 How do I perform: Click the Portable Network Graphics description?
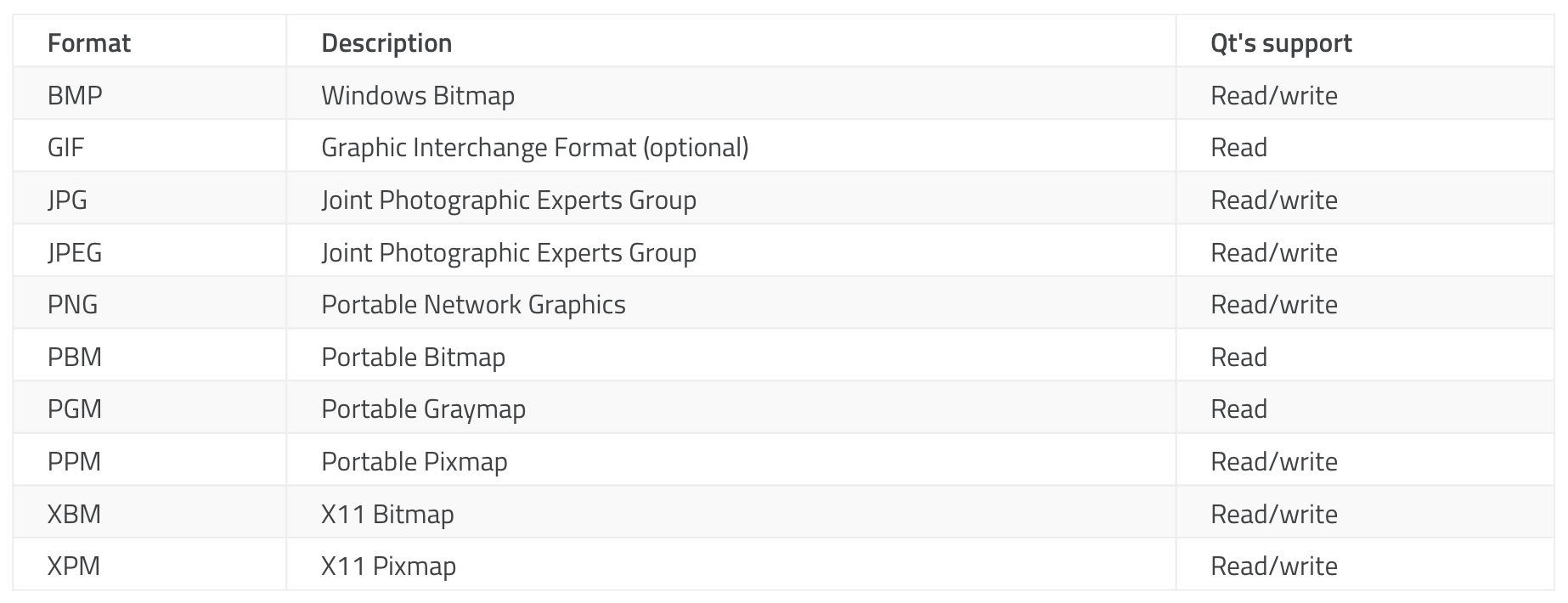click(x=473, y=305)
